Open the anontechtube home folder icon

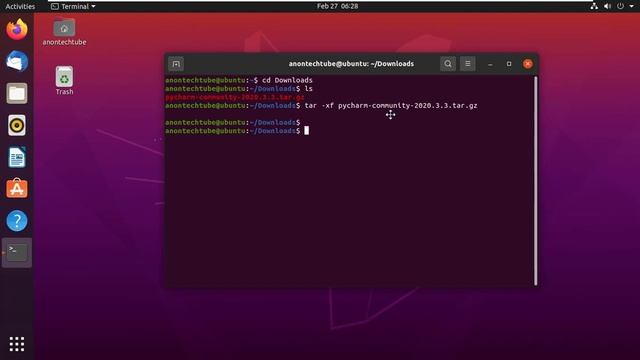pos(64,32)
